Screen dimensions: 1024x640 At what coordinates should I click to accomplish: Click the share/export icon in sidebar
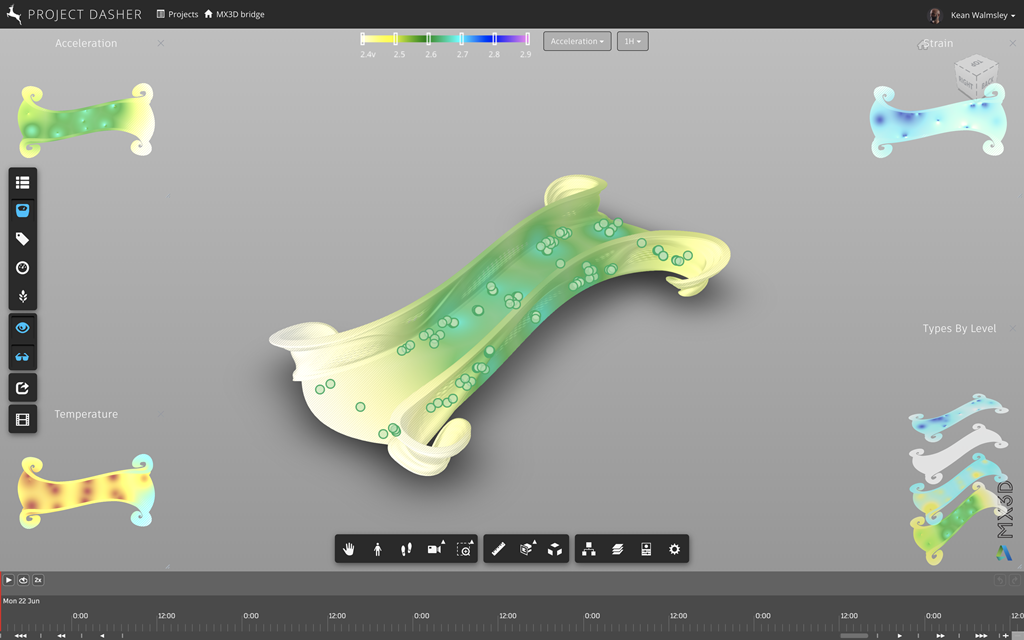coord(22,388)
